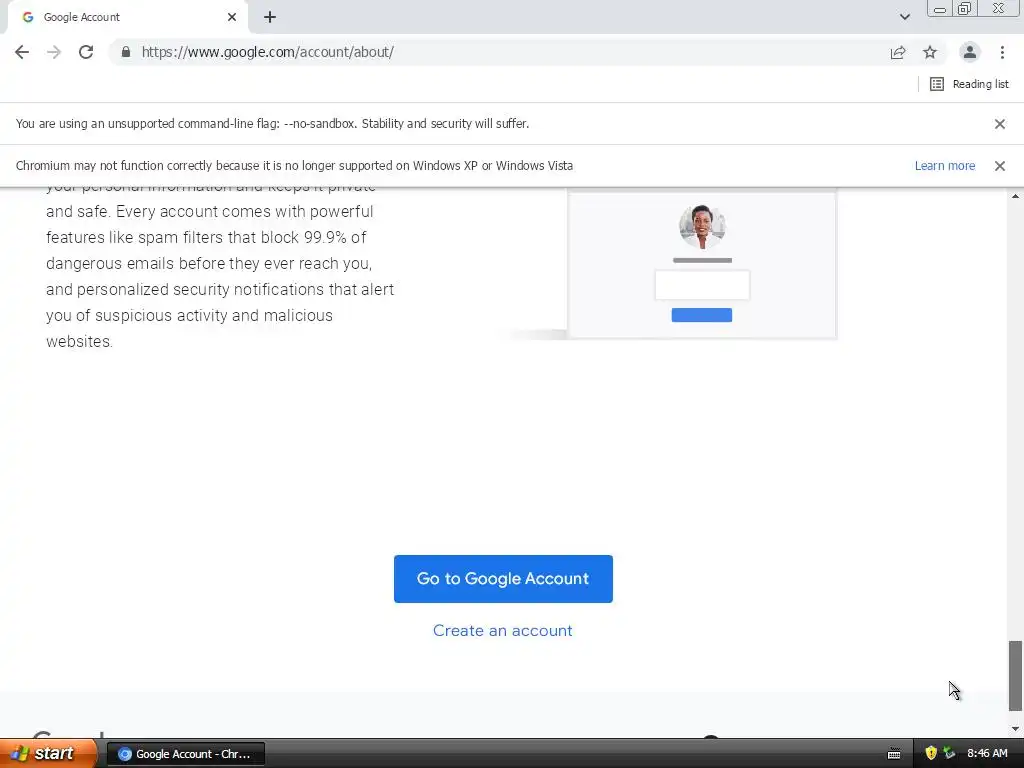Bookmark this tab with the star icon
The image size is (1024, 768).
point(930,52)
